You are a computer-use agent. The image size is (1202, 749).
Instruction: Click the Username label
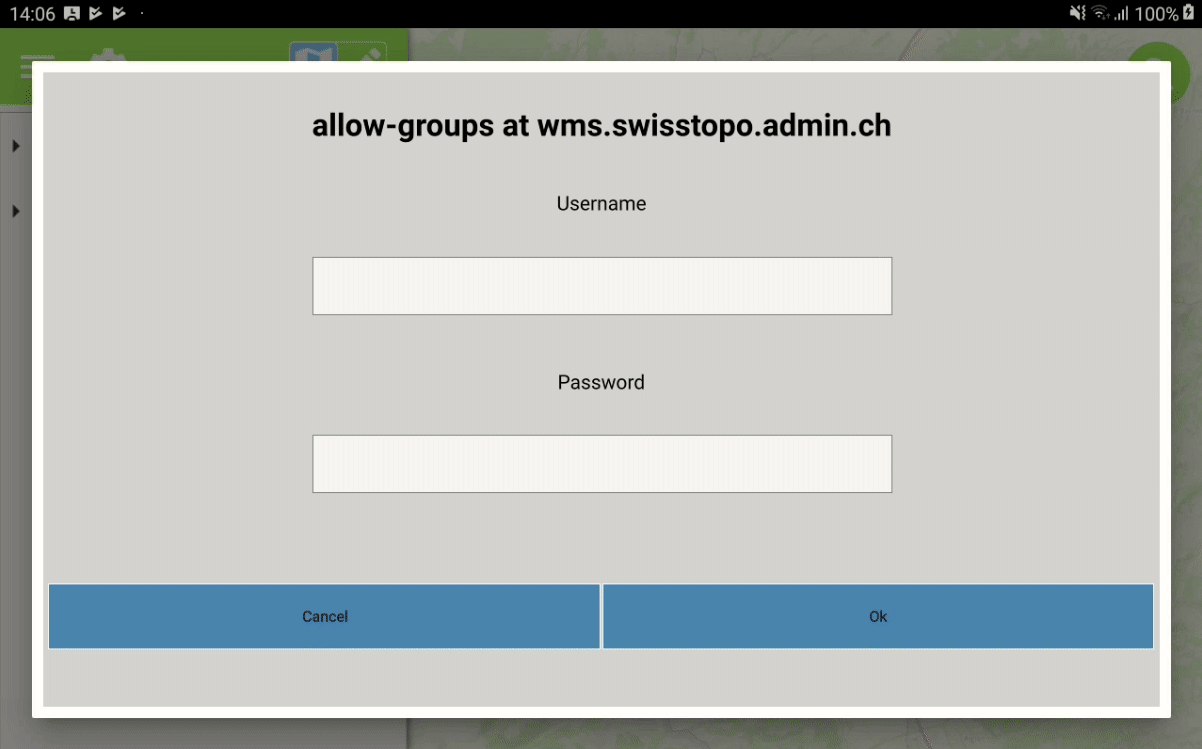click(x=601, y=203)
